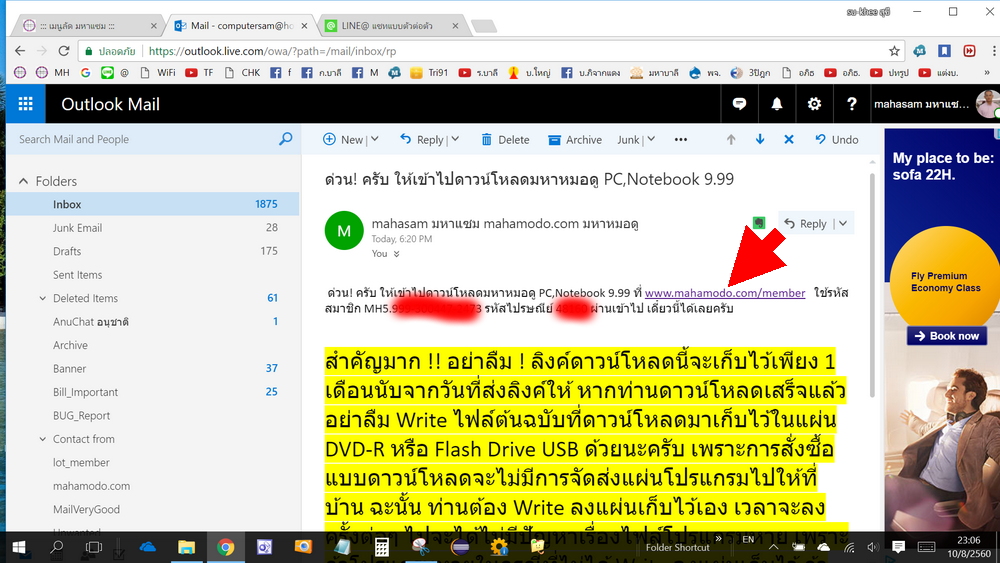The width and height of the screenshot is (1000, 563).
Task: Open the BUG_Report folder
Action: click(x=152, y=416)
